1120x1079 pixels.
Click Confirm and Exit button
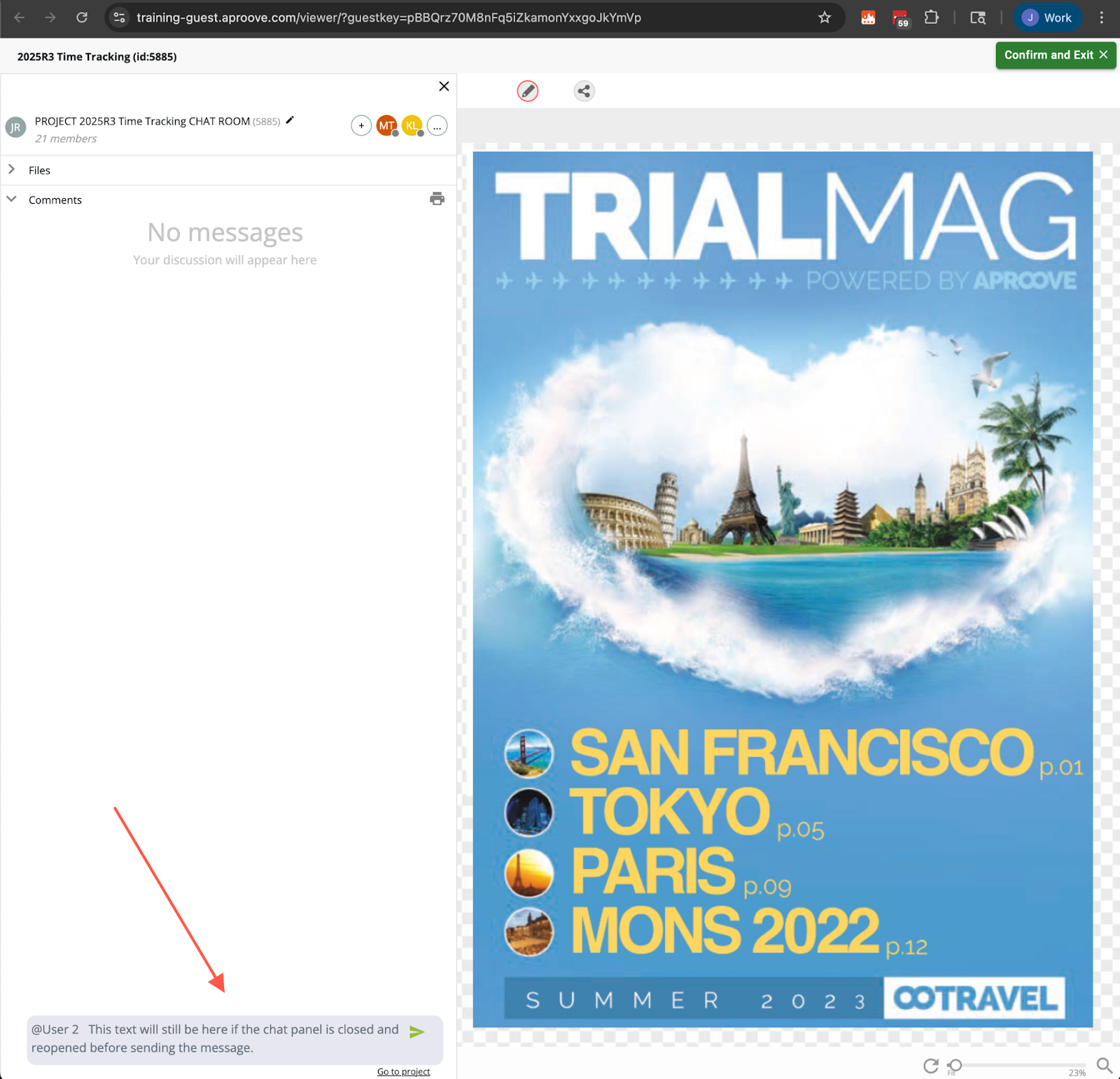pyautogui.click(x=1055, y=55)
